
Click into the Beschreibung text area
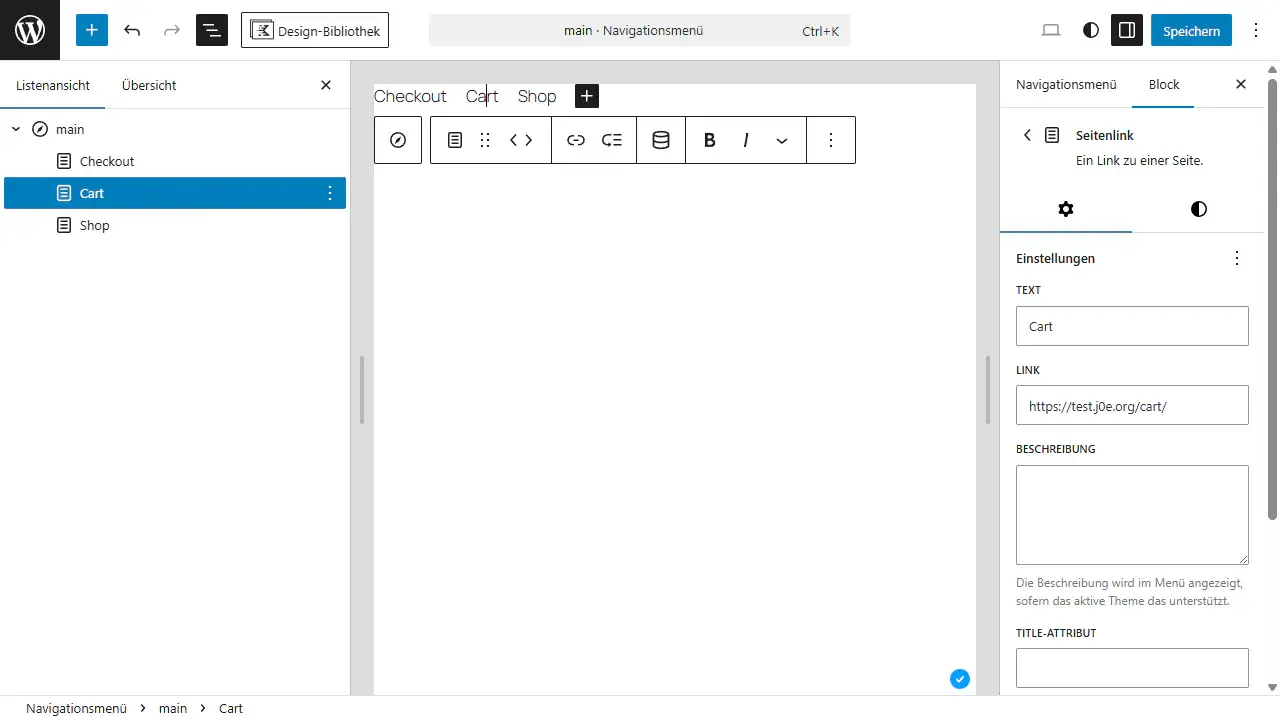(1132, 515)
